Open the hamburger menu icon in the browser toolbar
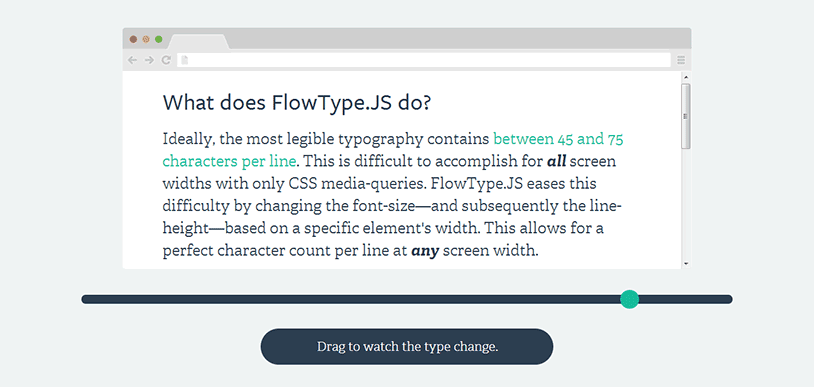 [x=681, y=60]
